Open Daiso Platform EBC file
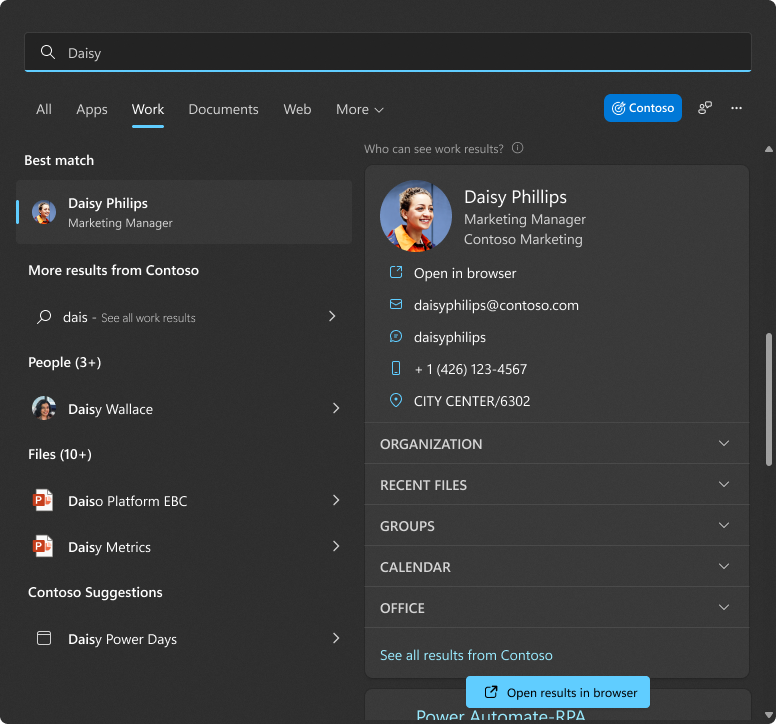This screenshot has height=724, width=776. tap(184, 501)
